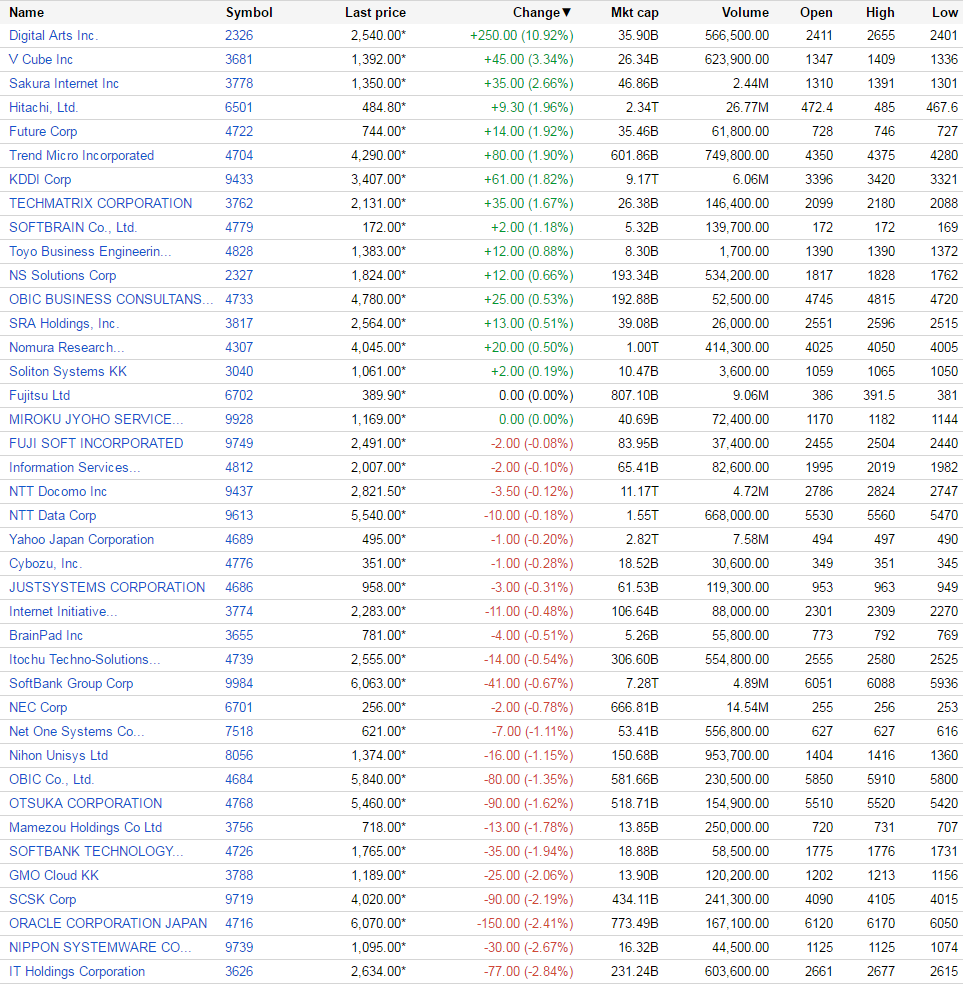Open FUJI SOFT INCORPORATED link
The height and width of the screenshot is (986, 963).
coord(96,443)
